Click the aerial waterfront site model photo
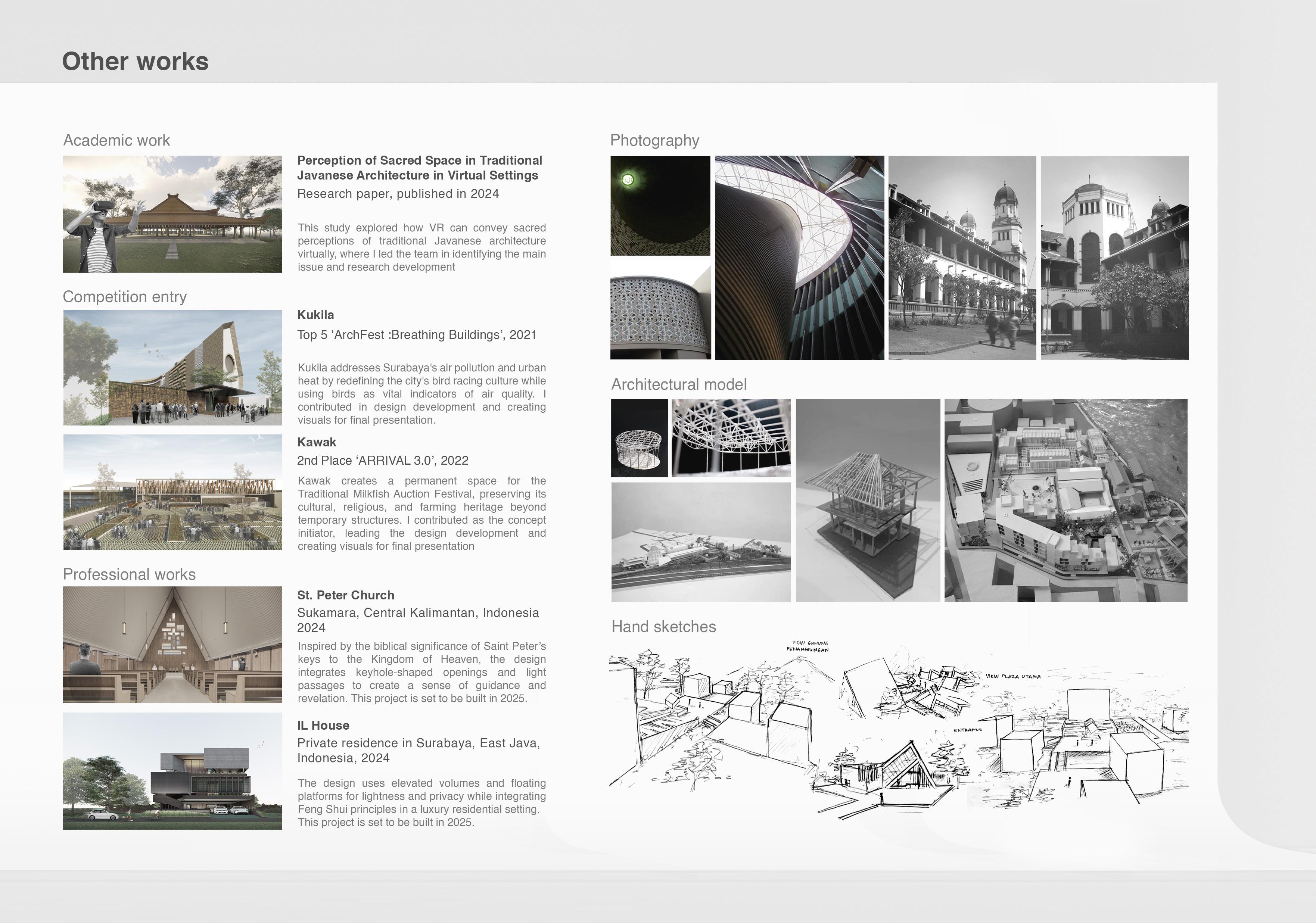This screenshot has width=1316, height=923. (x=1065, y=500)
